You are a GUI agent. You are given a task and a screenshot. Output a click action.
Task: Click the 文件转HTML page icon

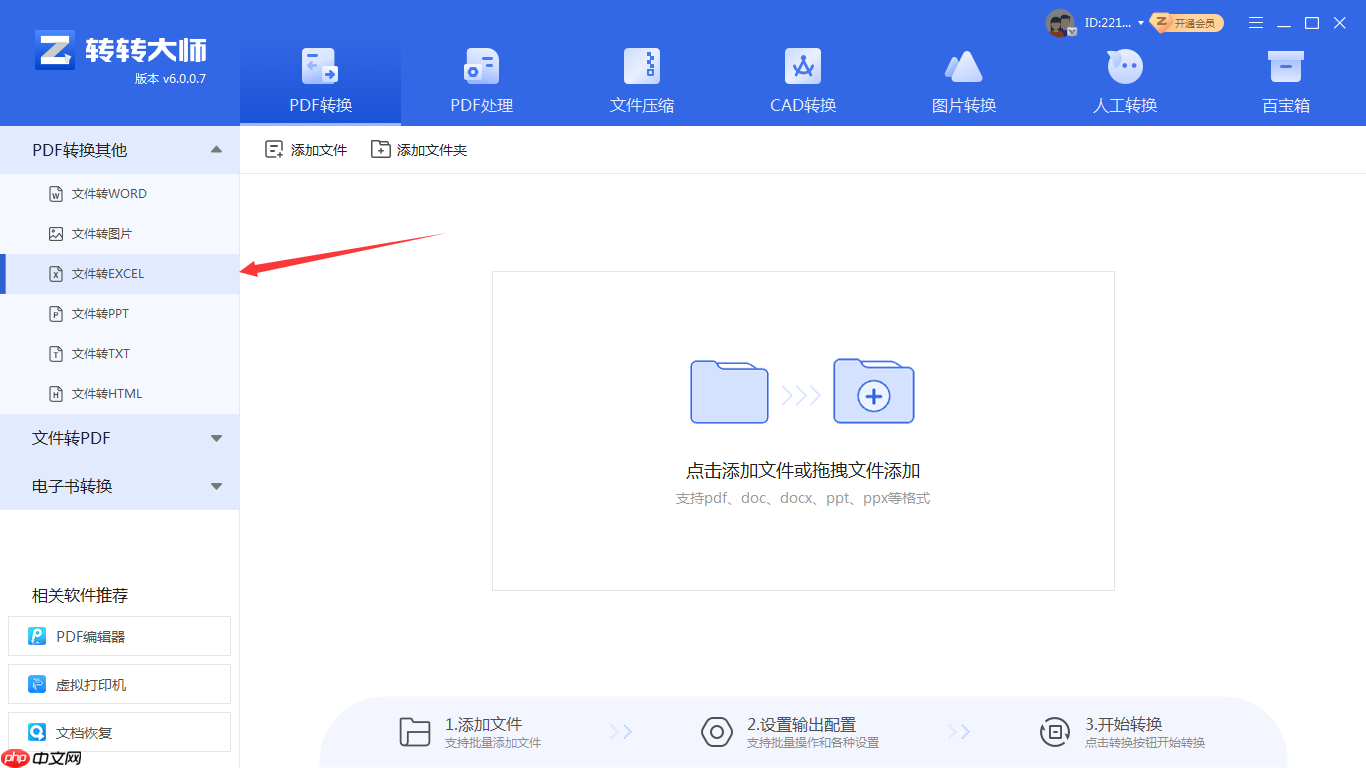tap(56, 394)
